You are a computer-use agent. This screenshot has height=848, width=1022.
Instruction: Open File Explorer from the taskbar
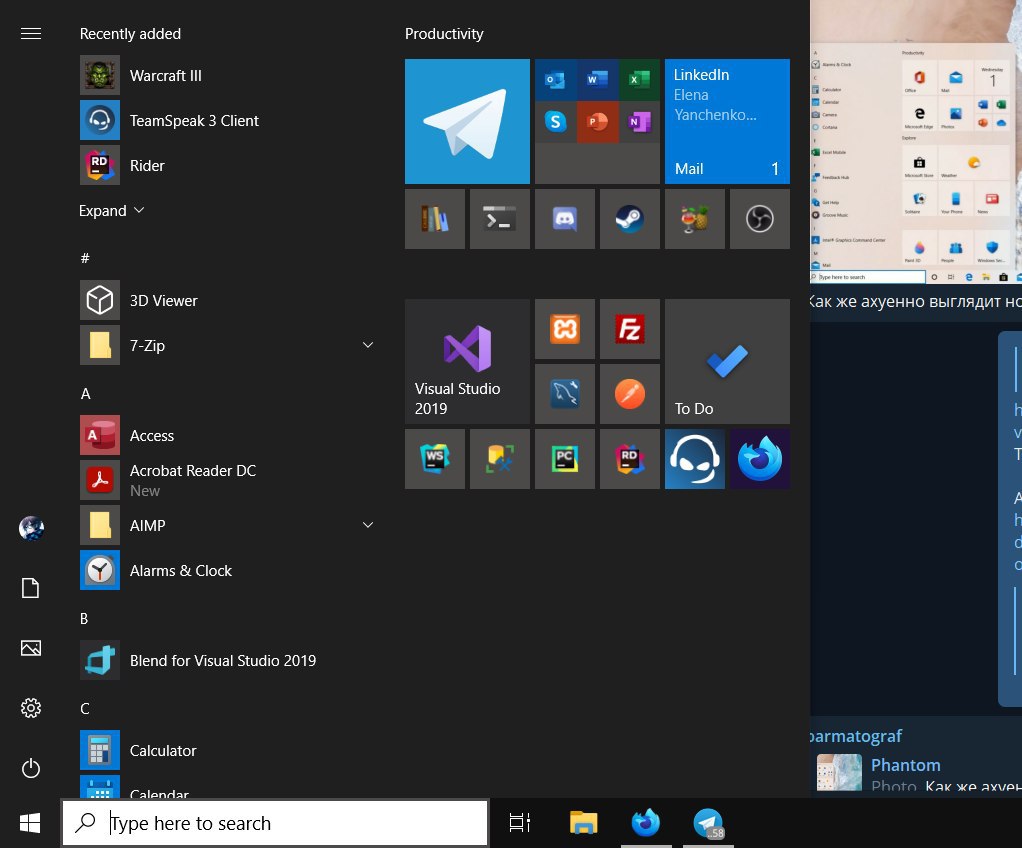click(583, 823)
